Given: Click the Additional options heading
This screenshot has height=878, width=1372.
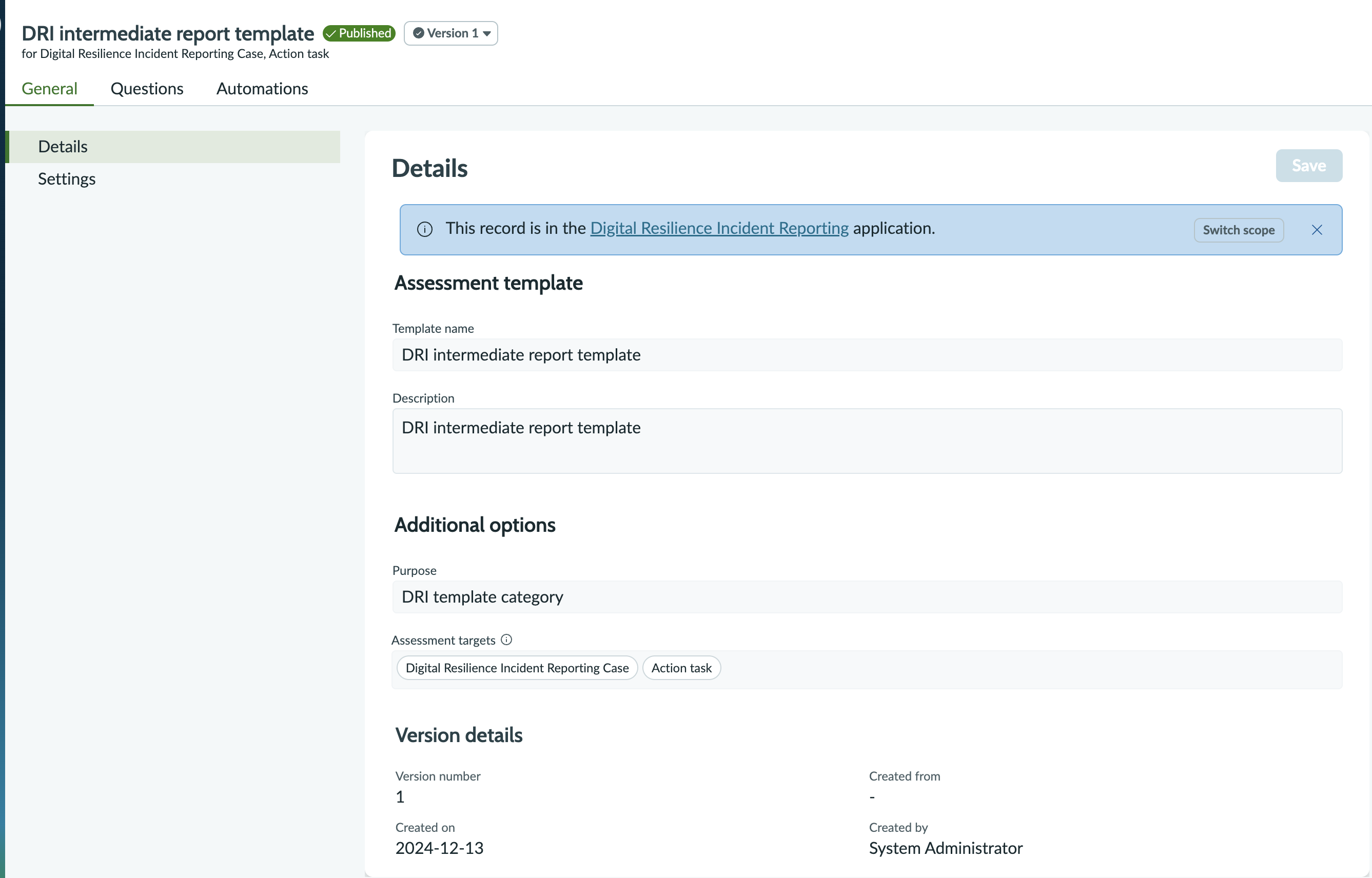Looking at the screenshot, I should [x=475, y=525].
